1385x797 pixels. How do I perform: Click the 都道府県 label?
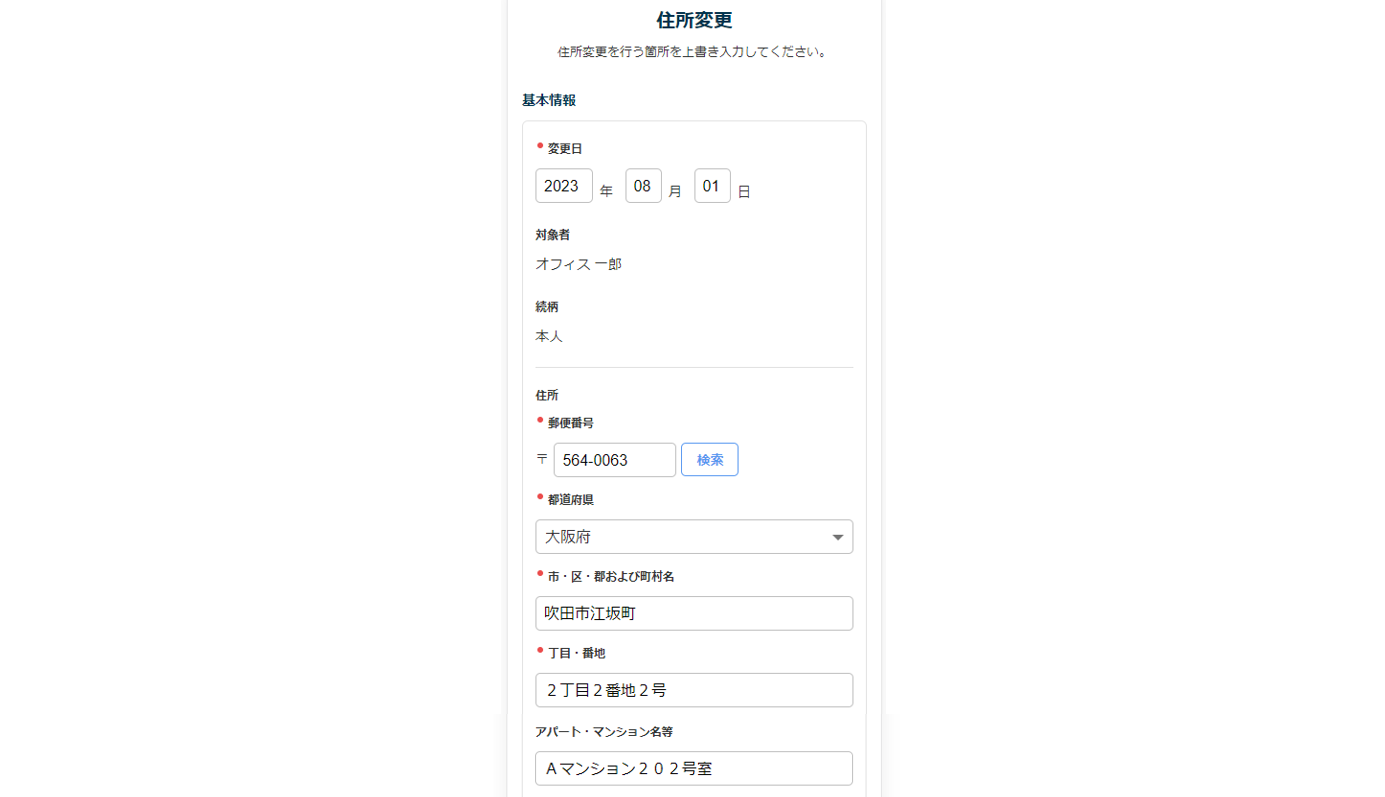571,500
